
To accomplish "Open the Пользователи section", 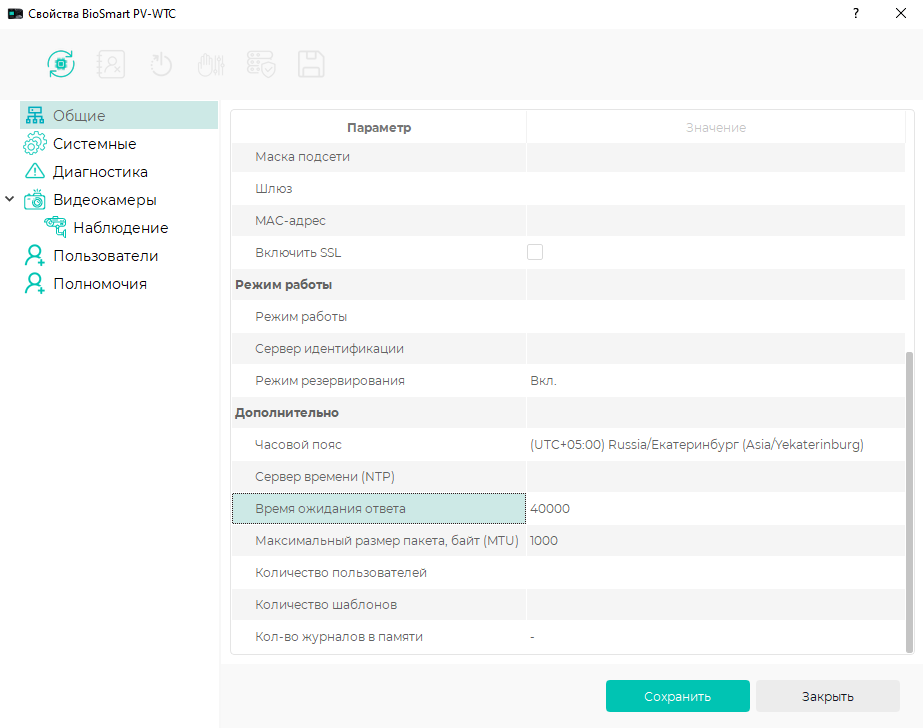I will pyautogui.click(x=105, y=256).
